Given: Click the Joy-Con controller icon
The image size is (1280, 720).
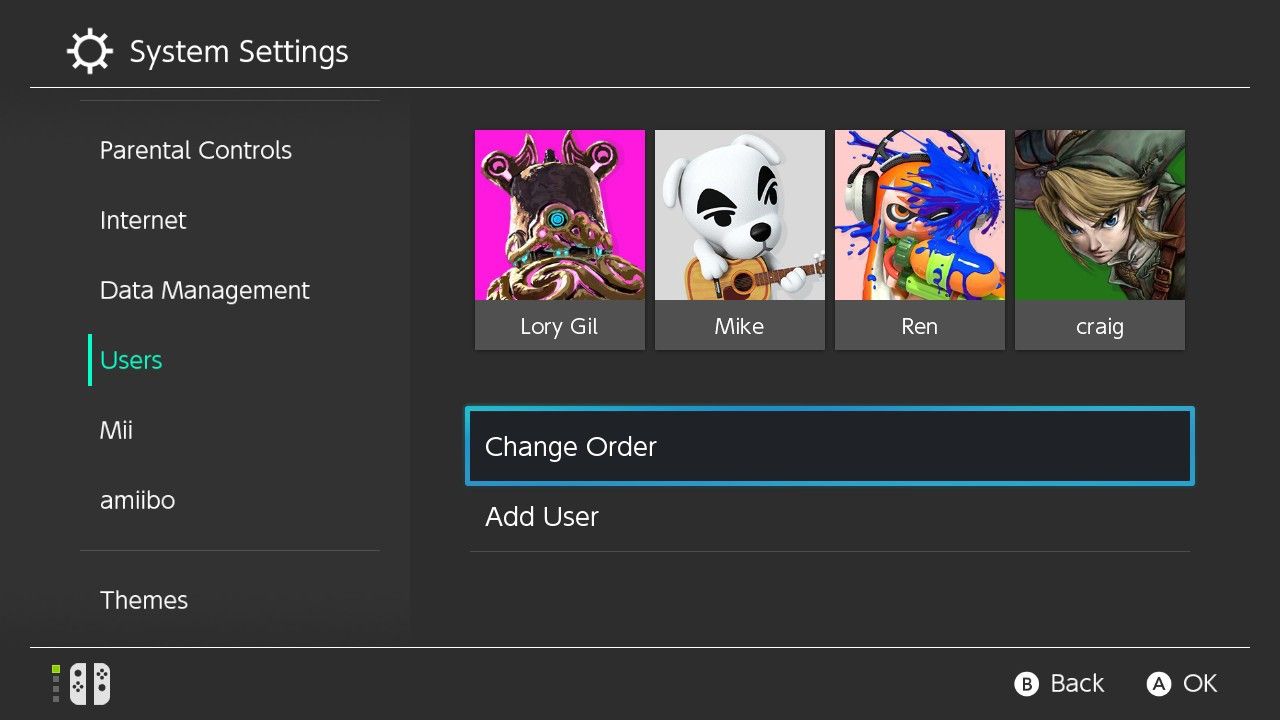Looking at the screenshot, I should pos(89,684).
